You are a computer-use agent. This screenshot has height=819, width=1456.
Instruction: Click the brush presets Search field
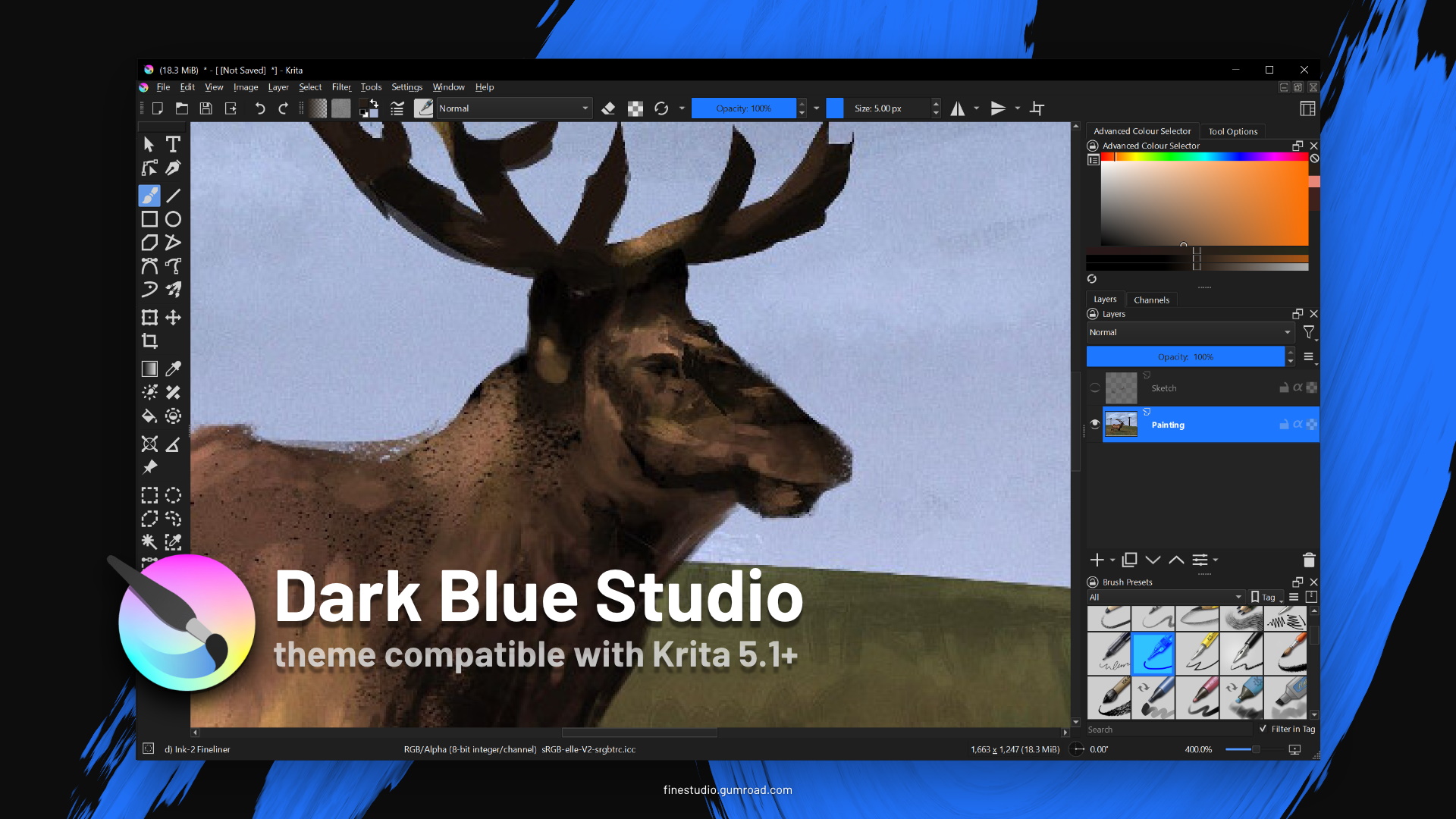(x=1168, y=730)
